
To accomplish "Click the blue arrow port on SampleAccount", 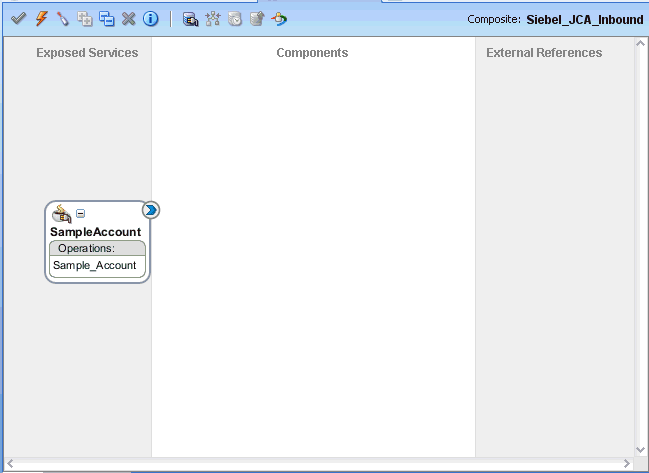I will pos(151,210).
